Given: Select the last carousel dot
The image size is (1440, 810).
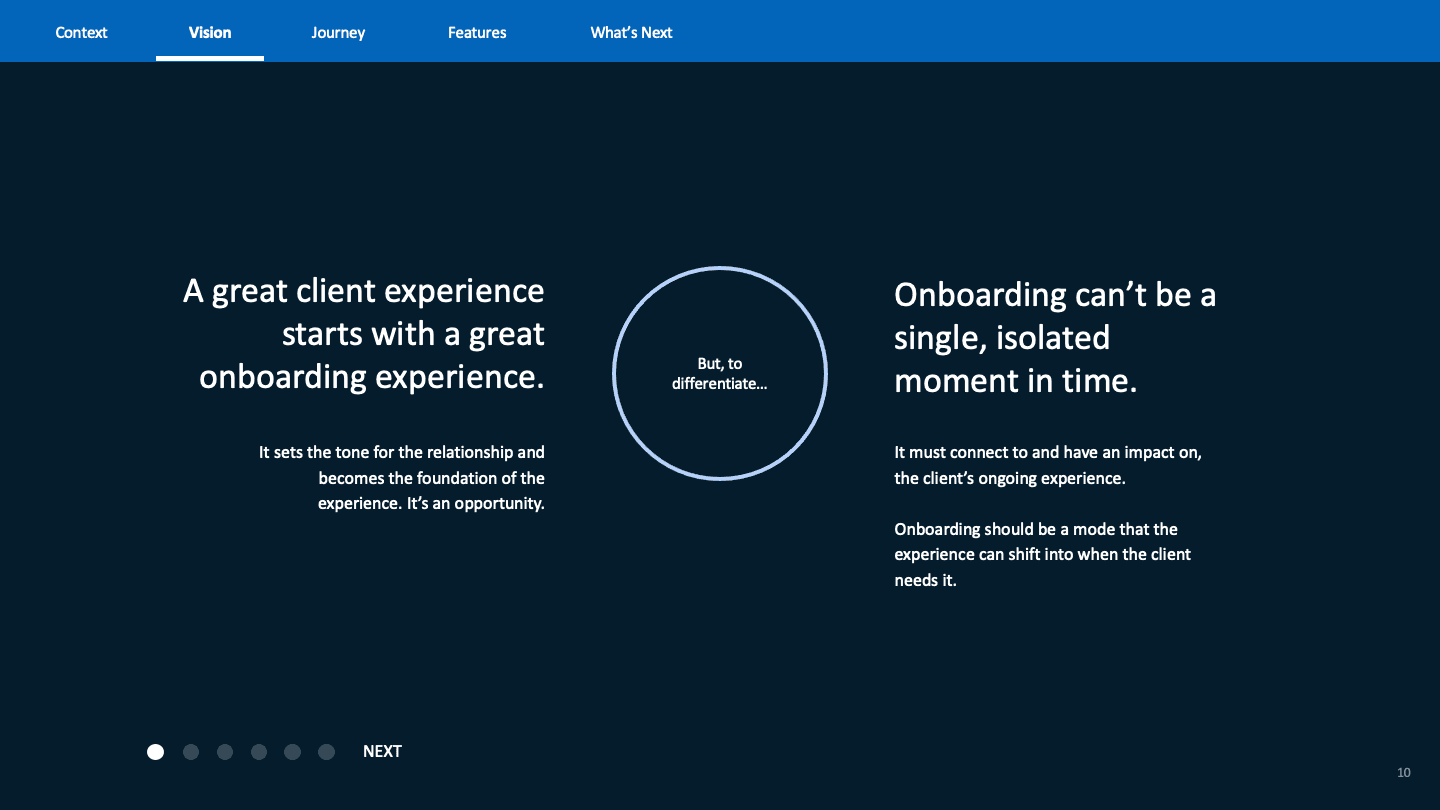Looking at the screenshot, I should pos(326,751).
